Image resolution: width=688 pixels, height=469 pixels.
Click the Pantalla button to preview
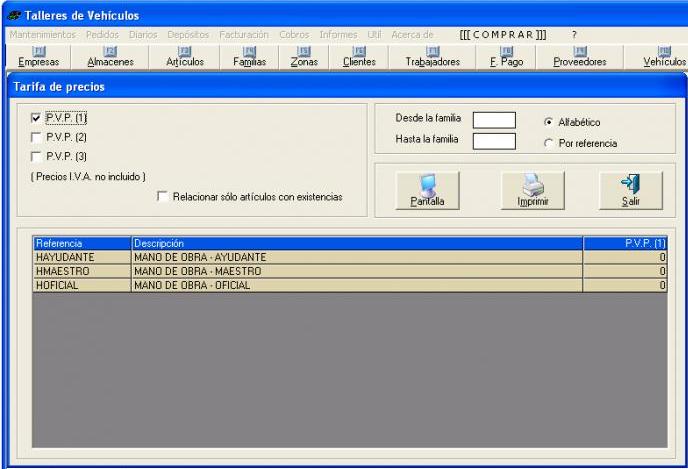tap(427, 190)
